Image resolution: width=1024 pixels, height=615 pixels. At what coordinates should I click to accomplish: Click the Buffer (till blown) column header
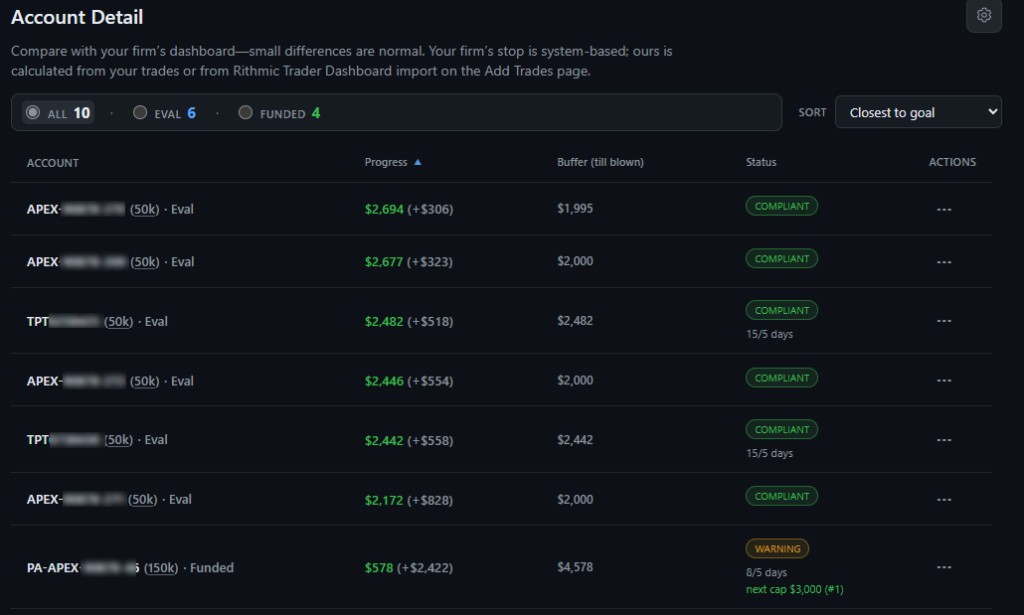(x=600, y=162)
